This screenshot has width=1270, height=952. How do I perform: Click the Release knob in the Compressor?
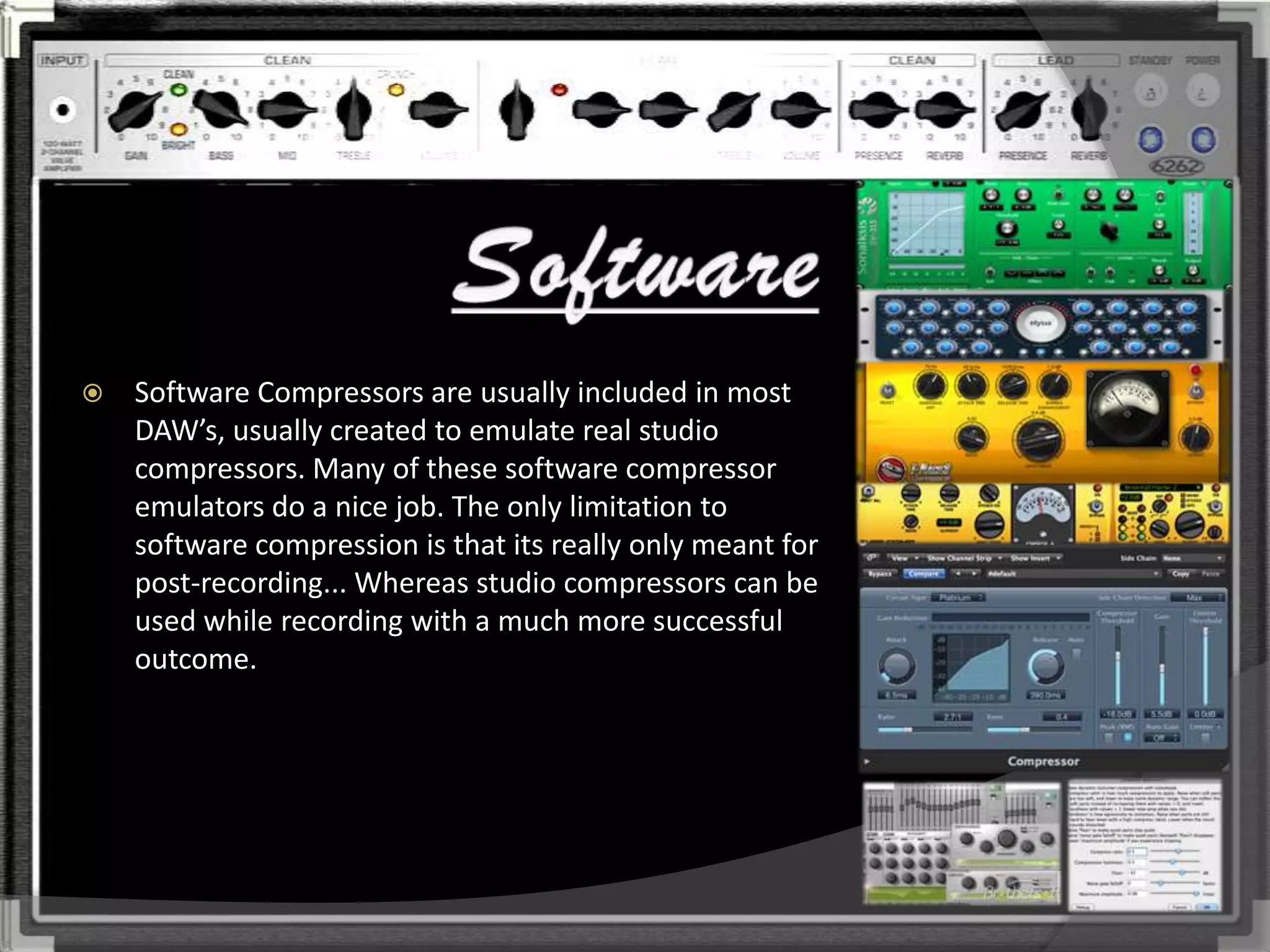click(x=1046, y=668)
